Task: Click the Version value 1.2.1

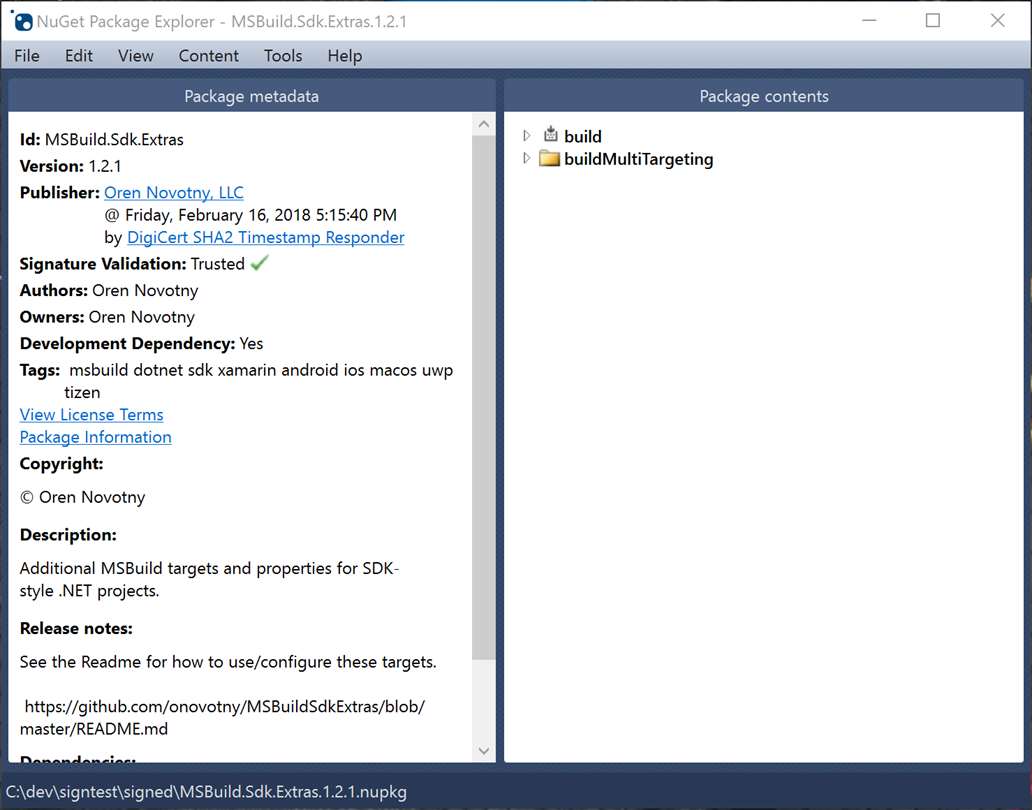Action: [105, 166]
